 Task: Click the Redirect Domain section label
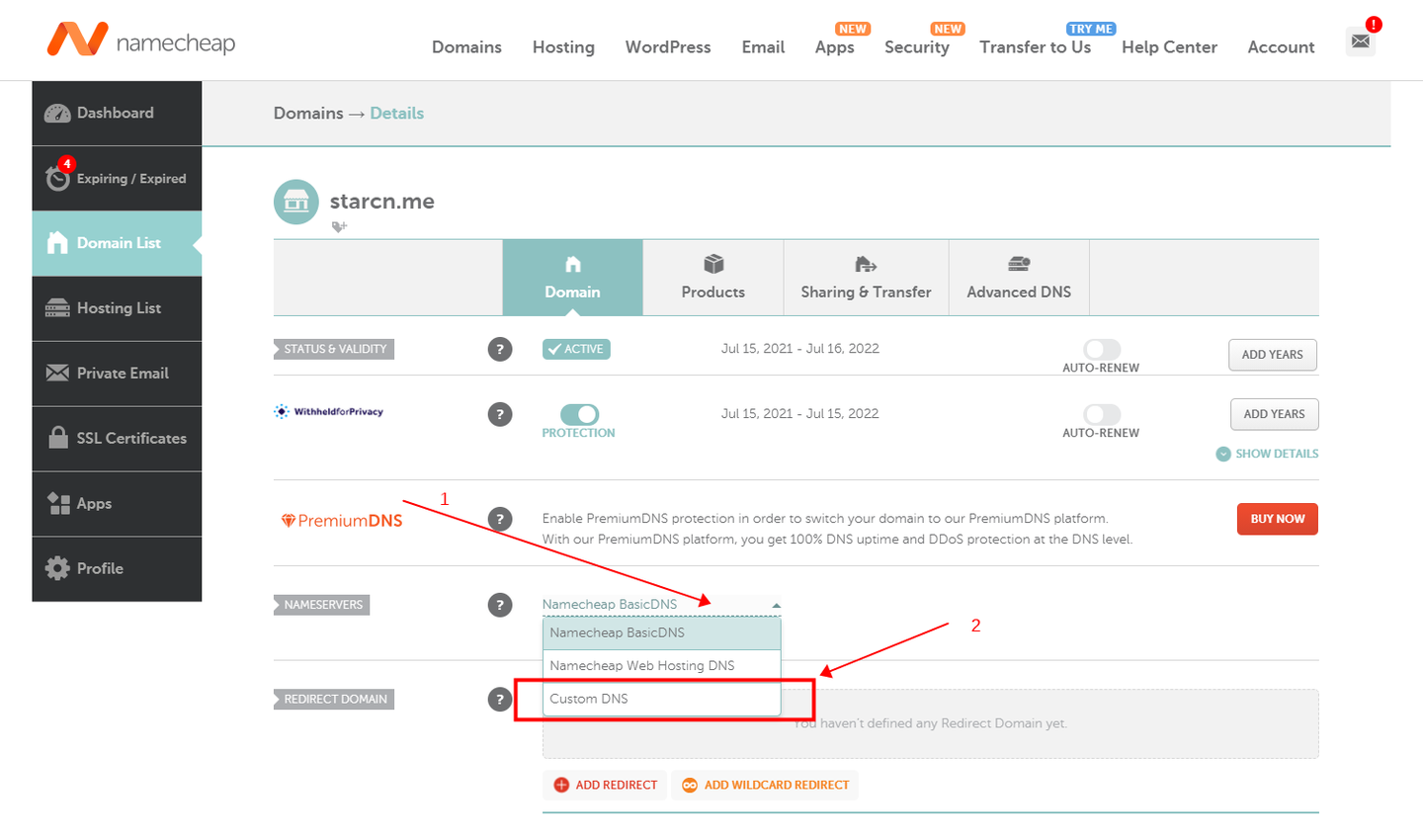point(334,700)
